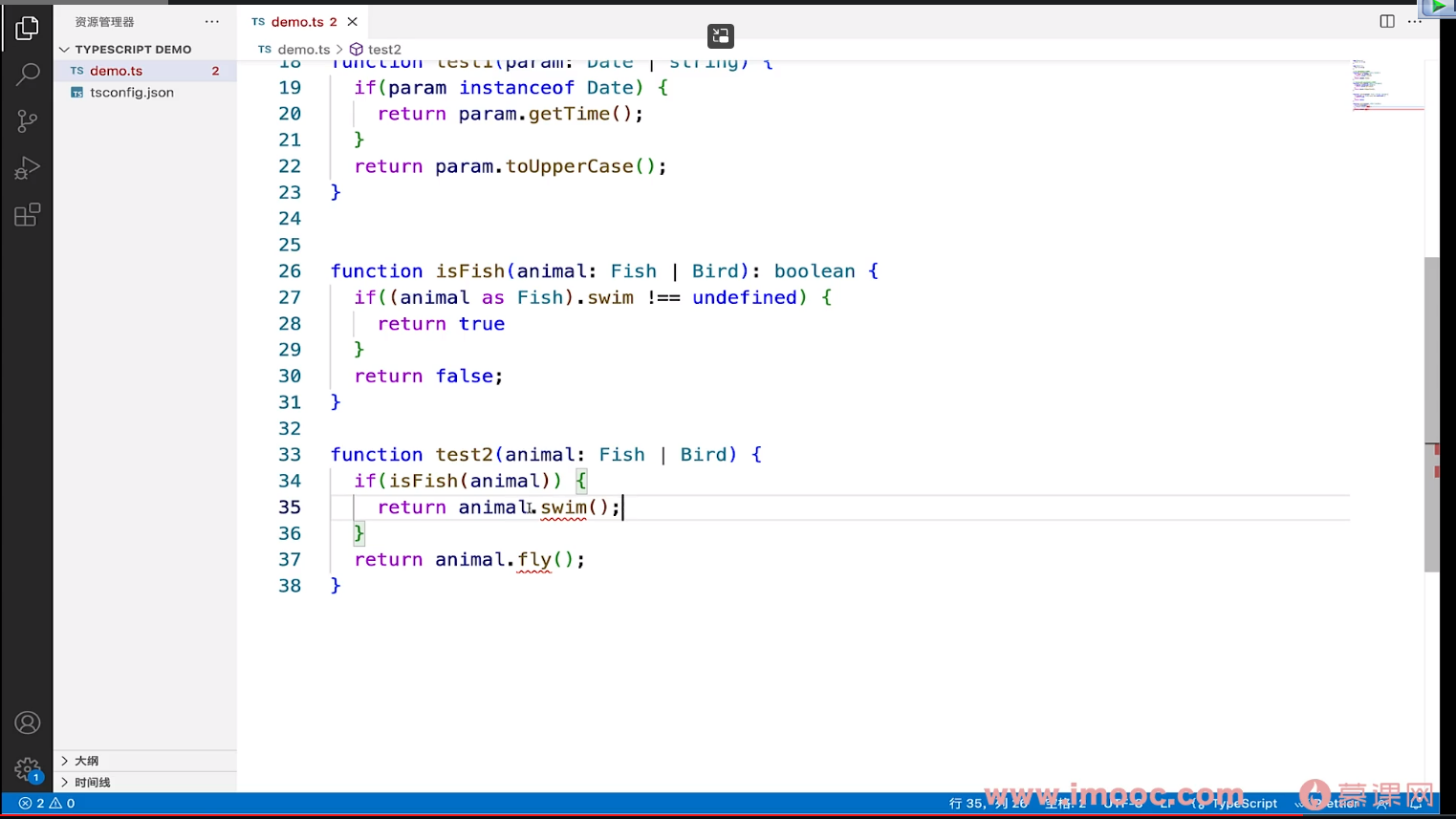Screen dimensions: 1456x819
Task: Click 'return true' on line 28
Action: (x=441, y=324)
